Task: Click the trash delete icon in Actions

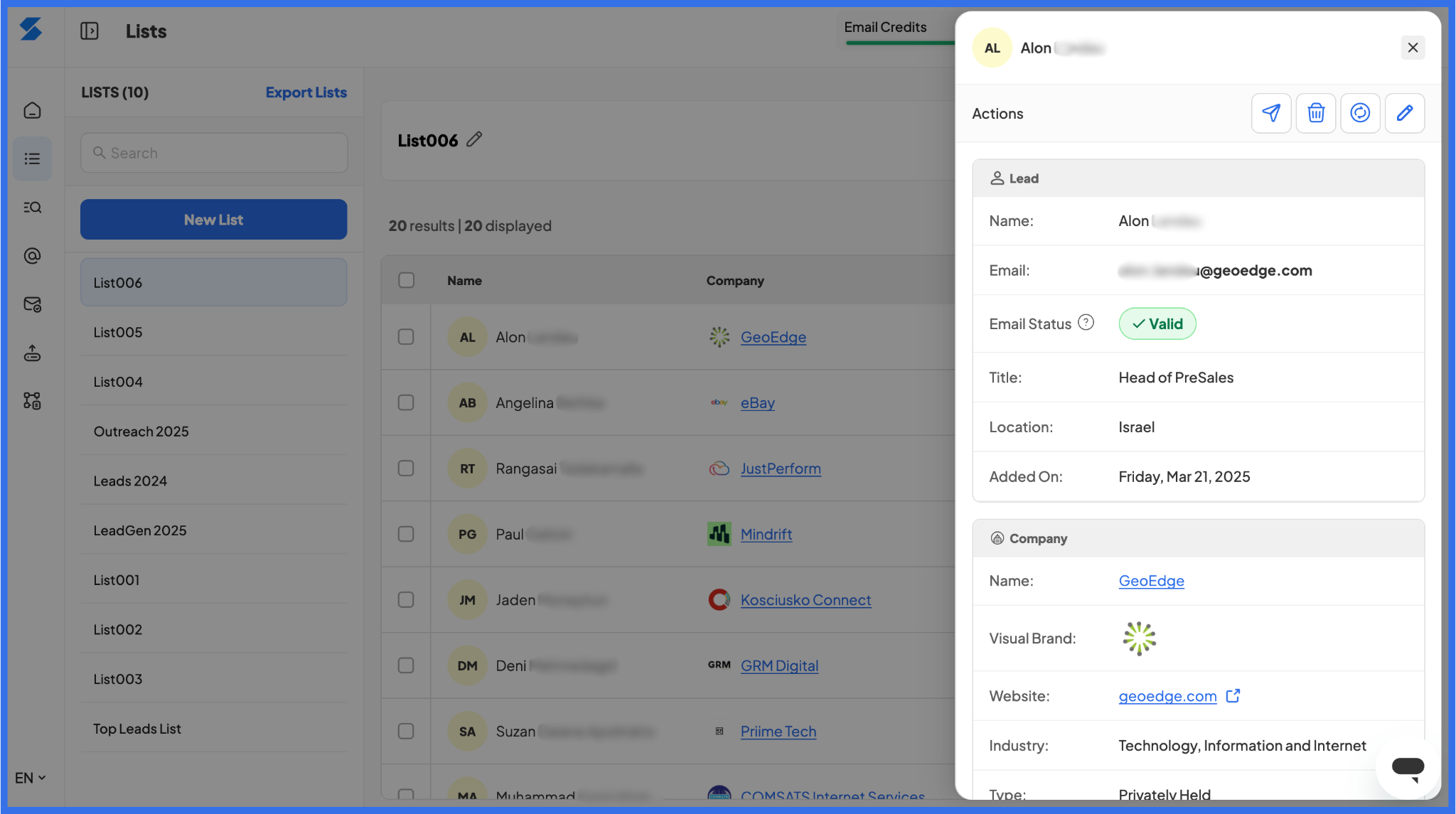Action: 1316,113
